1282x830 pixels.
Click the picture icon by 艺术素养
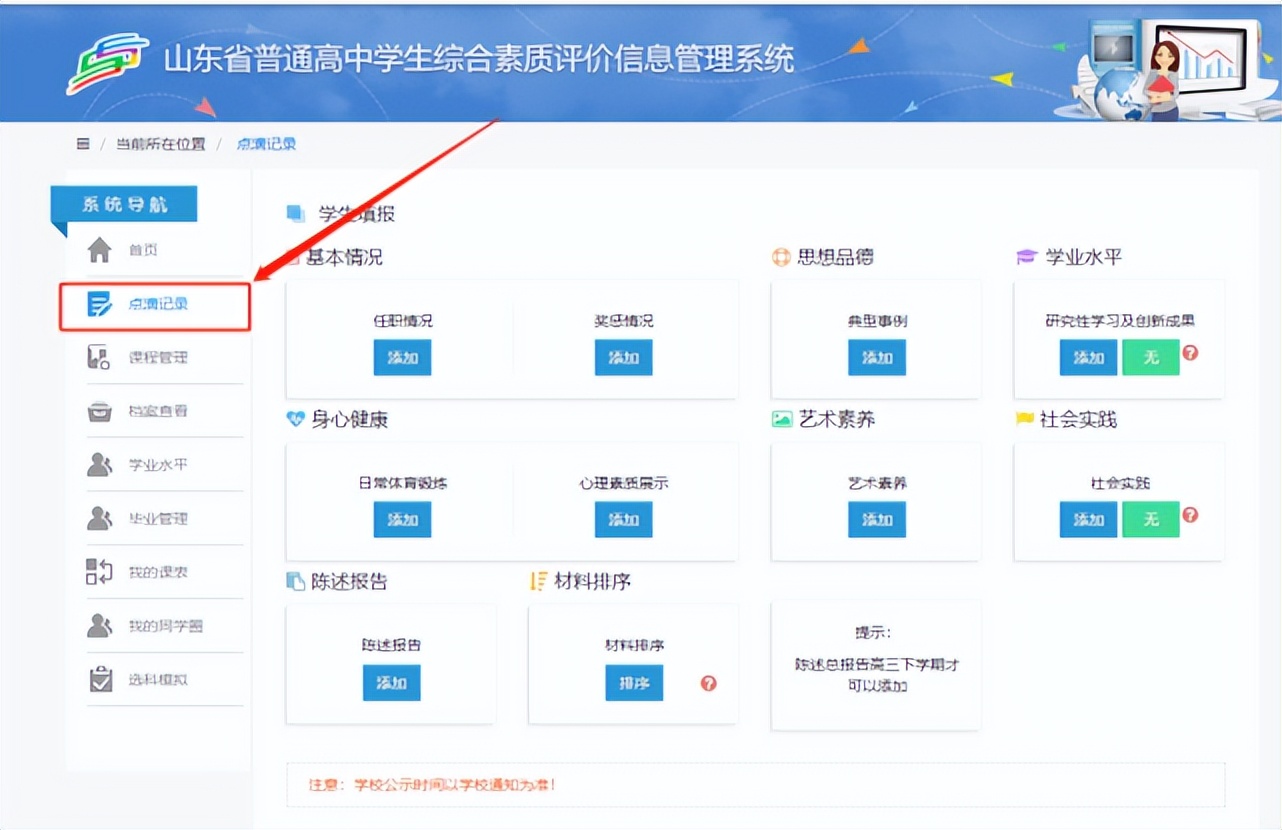pyautogui.click(x=782, y=420)
